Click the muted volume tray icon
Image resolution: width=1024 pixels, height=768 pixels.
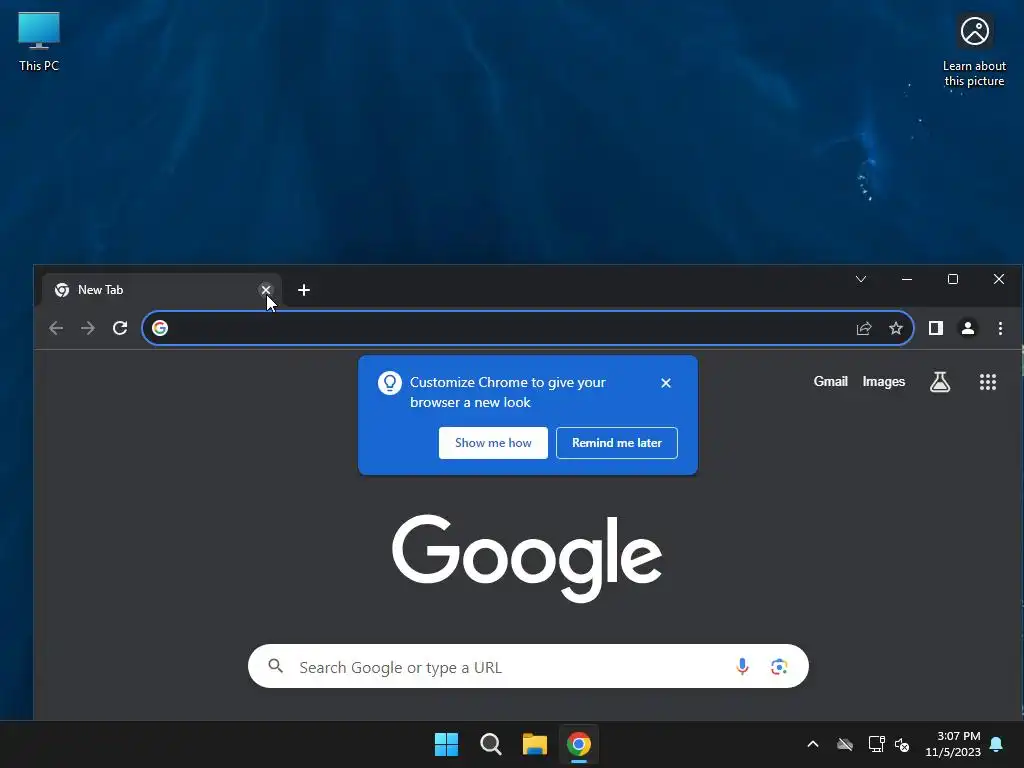(x=902, y=744)
